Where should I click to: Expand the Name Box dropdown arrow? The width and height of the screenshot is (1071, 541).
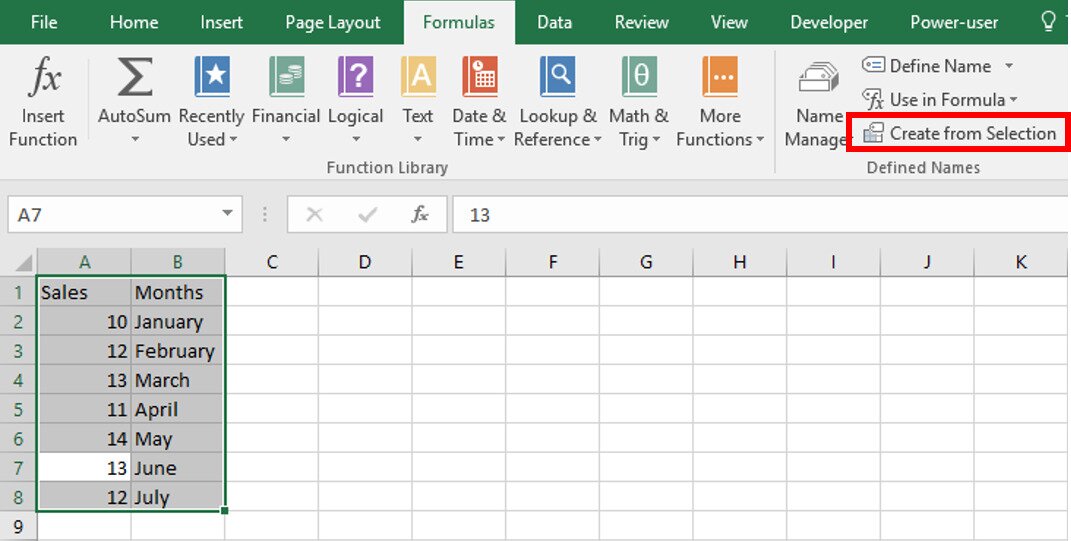227,214
